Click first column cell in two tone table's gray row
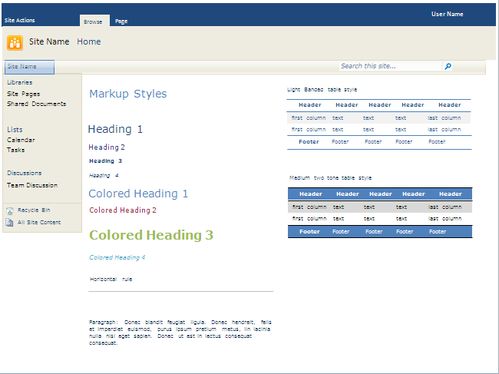Screen dimensions: 499x374 [x=309, y=207]
